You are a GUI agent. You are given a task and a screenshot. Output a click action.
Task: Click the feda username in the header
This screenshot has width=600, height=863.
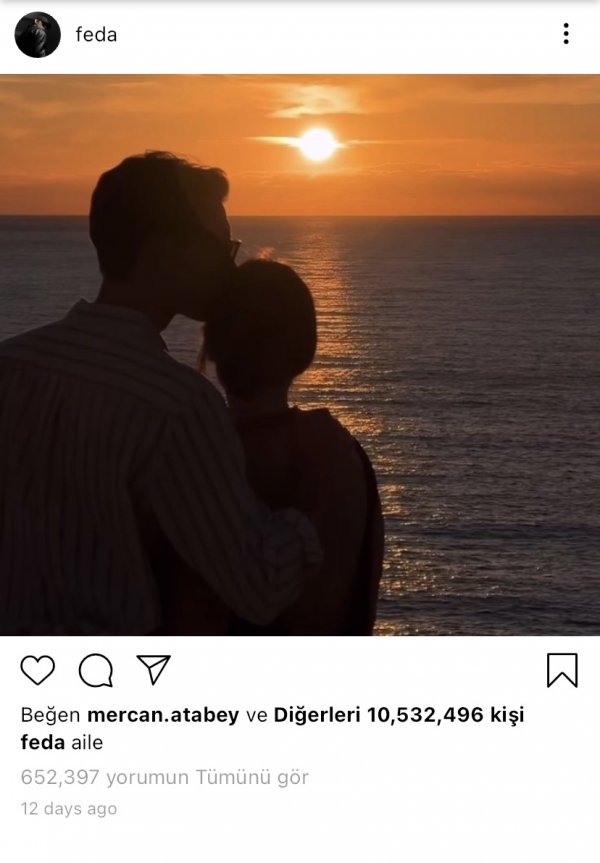pyautogui.click(x=96, y=35)
